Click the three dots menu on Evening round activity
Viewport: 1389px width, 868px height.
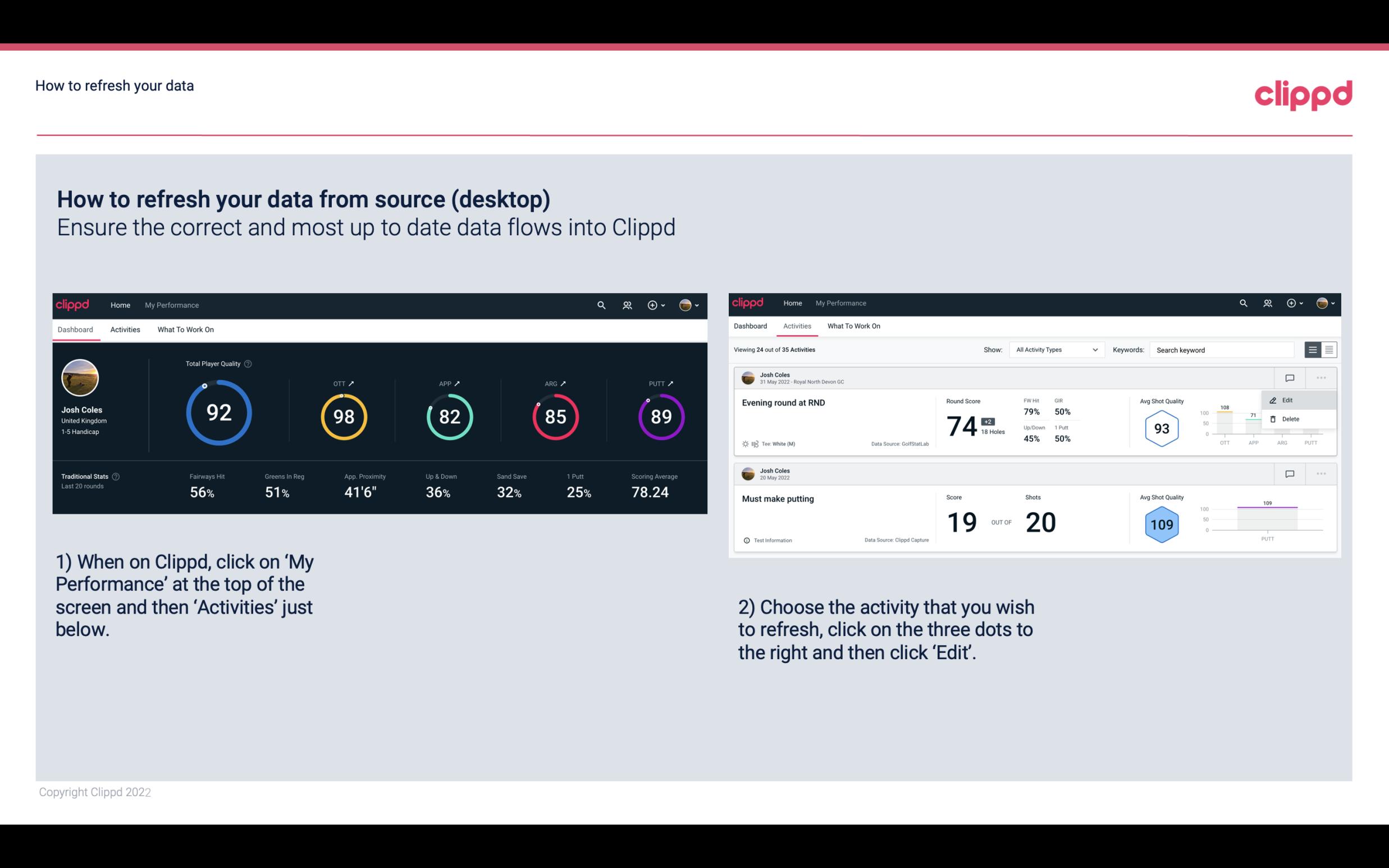point(1321,377)
